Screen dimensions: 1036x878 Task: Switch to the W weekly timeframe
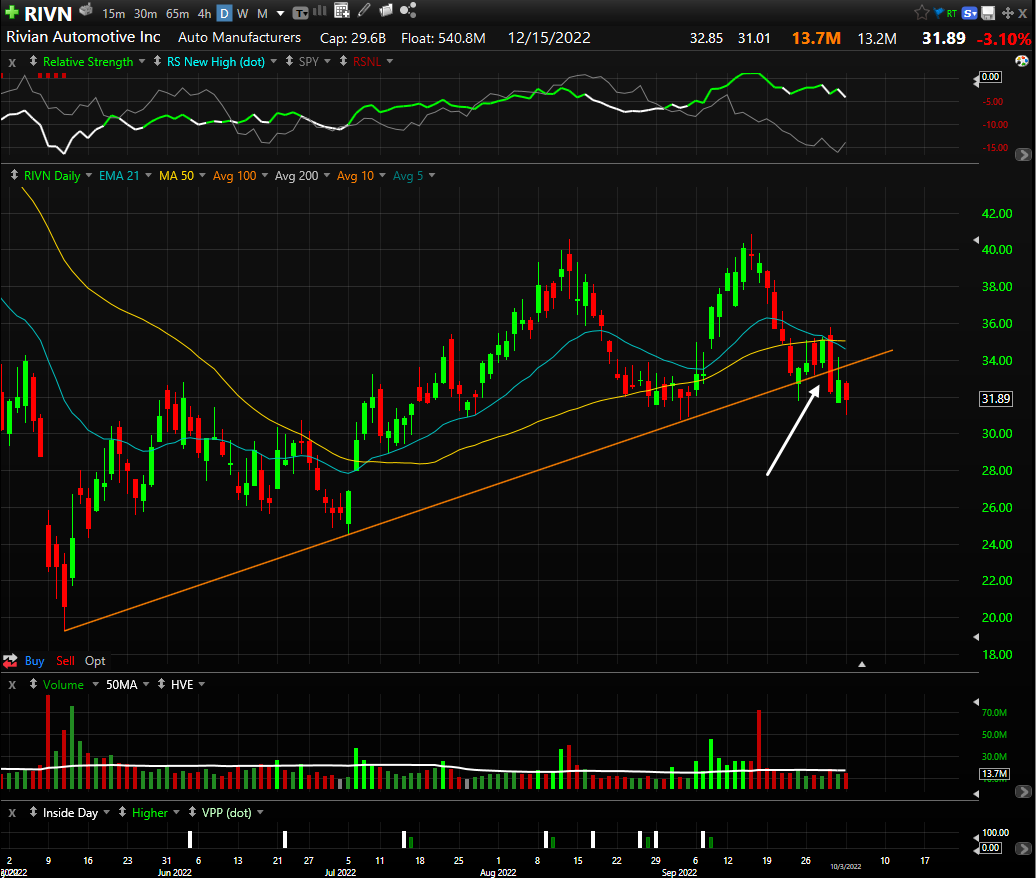pyautogui.click(x=242, y=13)
